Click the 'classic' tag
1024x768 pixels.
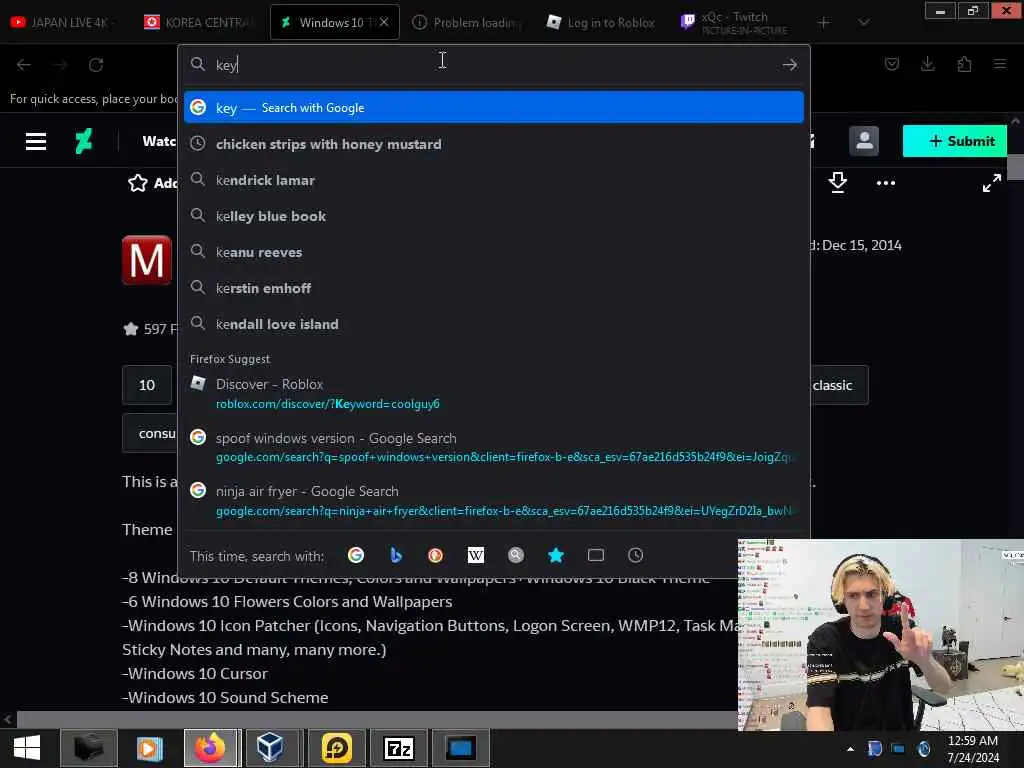coord(832,385)
